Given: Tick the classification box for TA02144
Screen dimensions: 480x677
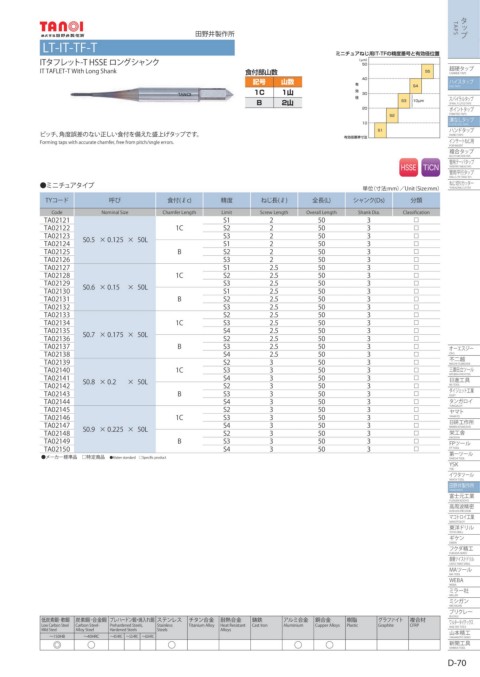Looking at the screenshot, I should point(416,402).
